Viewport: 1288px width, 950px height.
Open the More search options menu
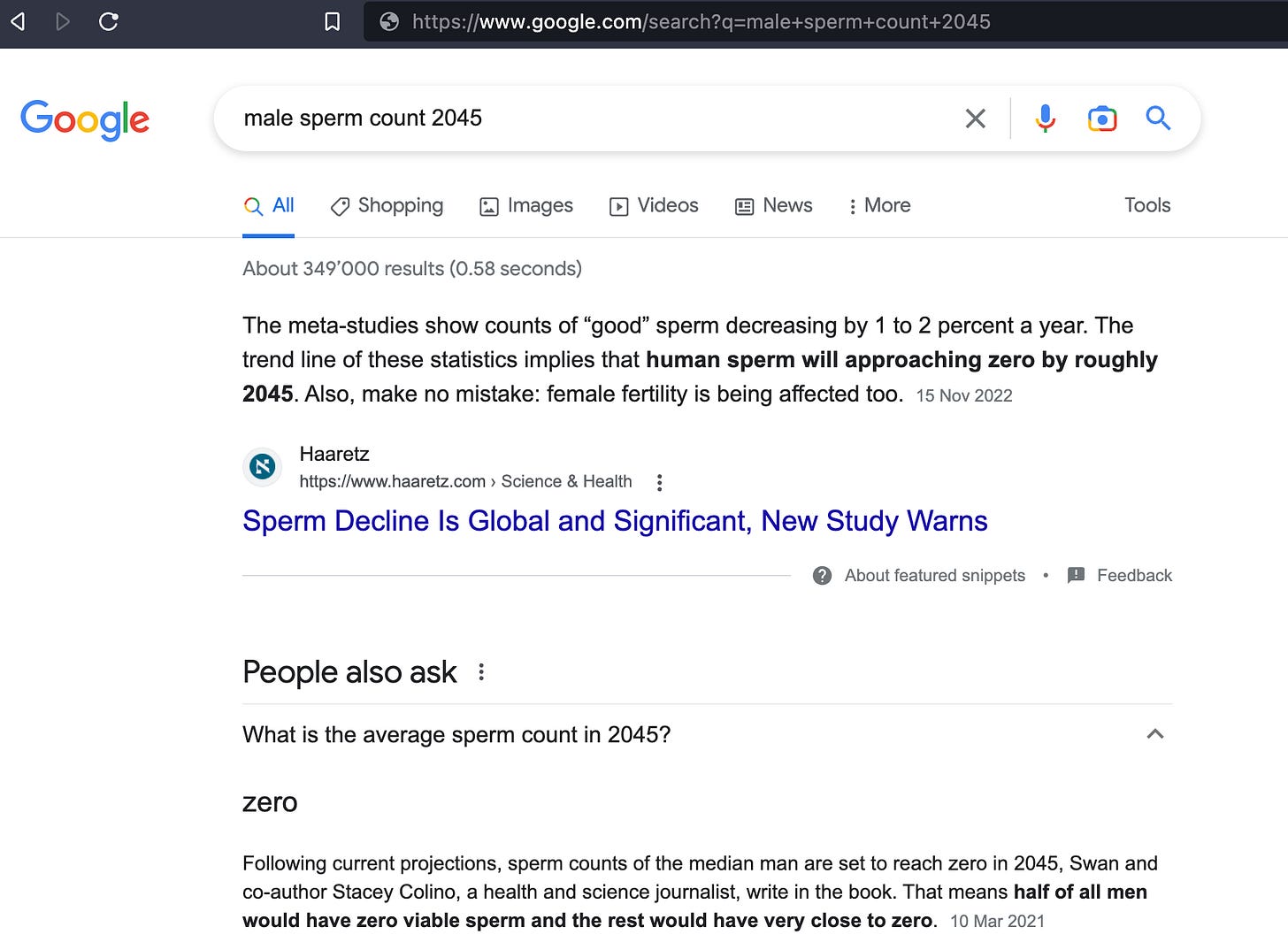point(879,205)
